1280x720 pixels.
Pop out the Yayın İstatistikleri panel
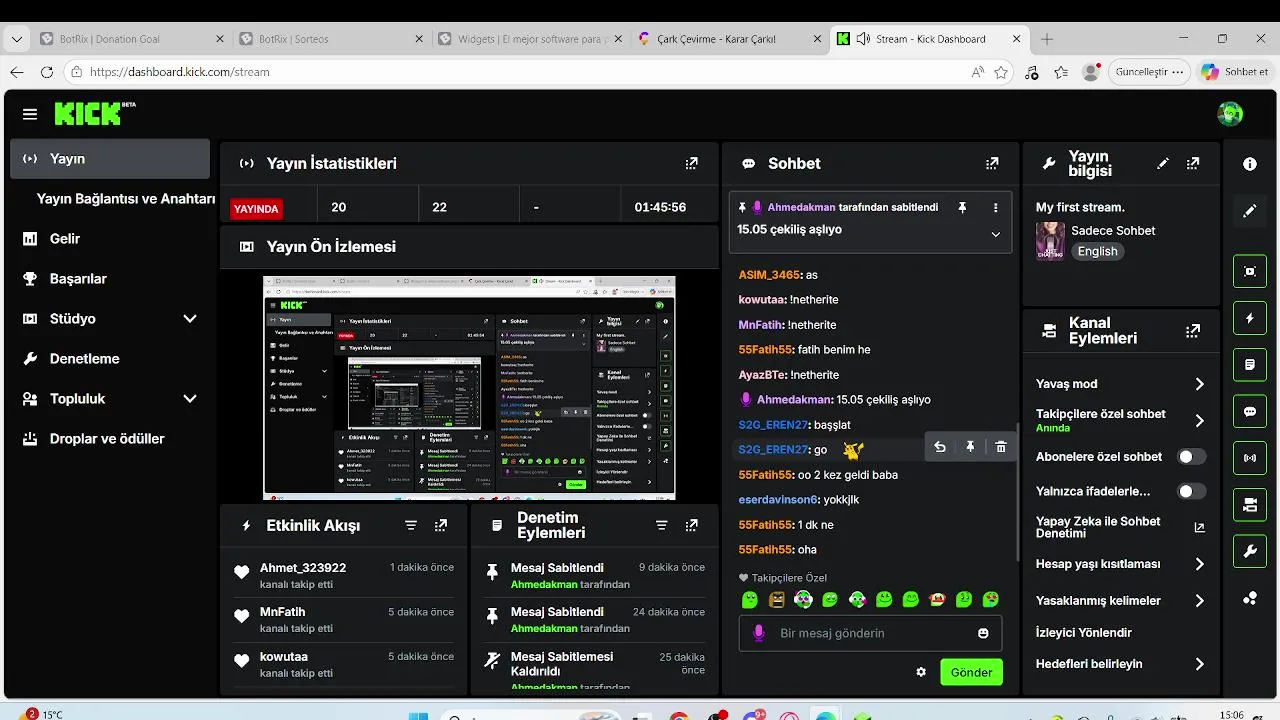[x=691, y=163]
